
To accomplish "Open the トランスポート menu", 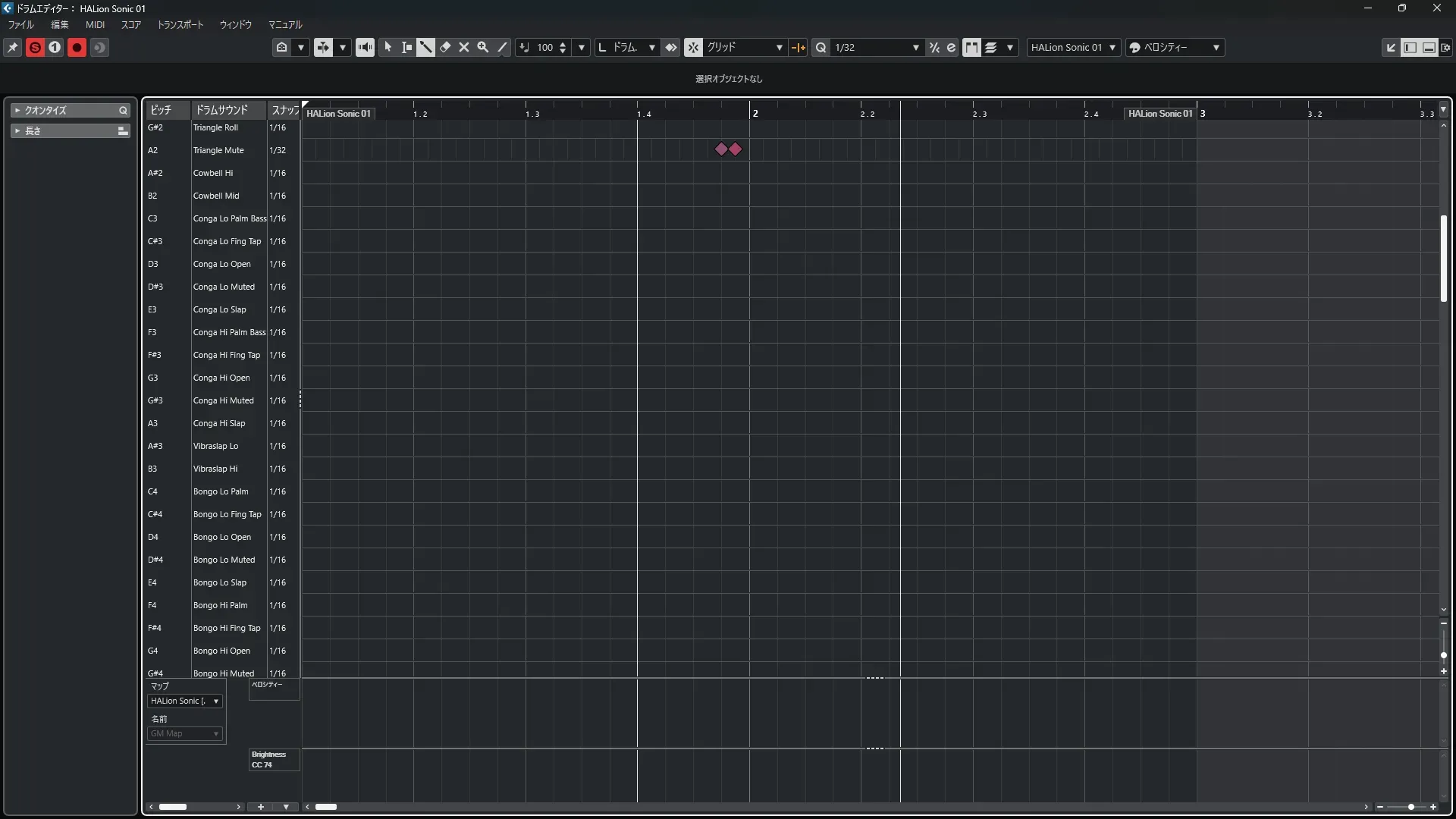I will tap(180, 25).
